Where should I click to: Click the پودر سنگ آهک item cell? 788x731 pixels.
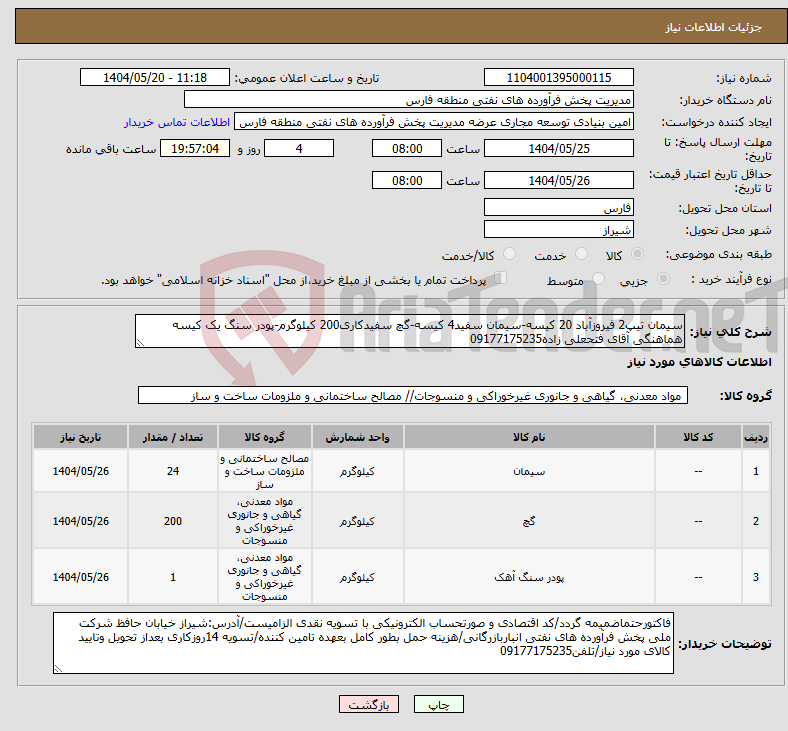529,577
